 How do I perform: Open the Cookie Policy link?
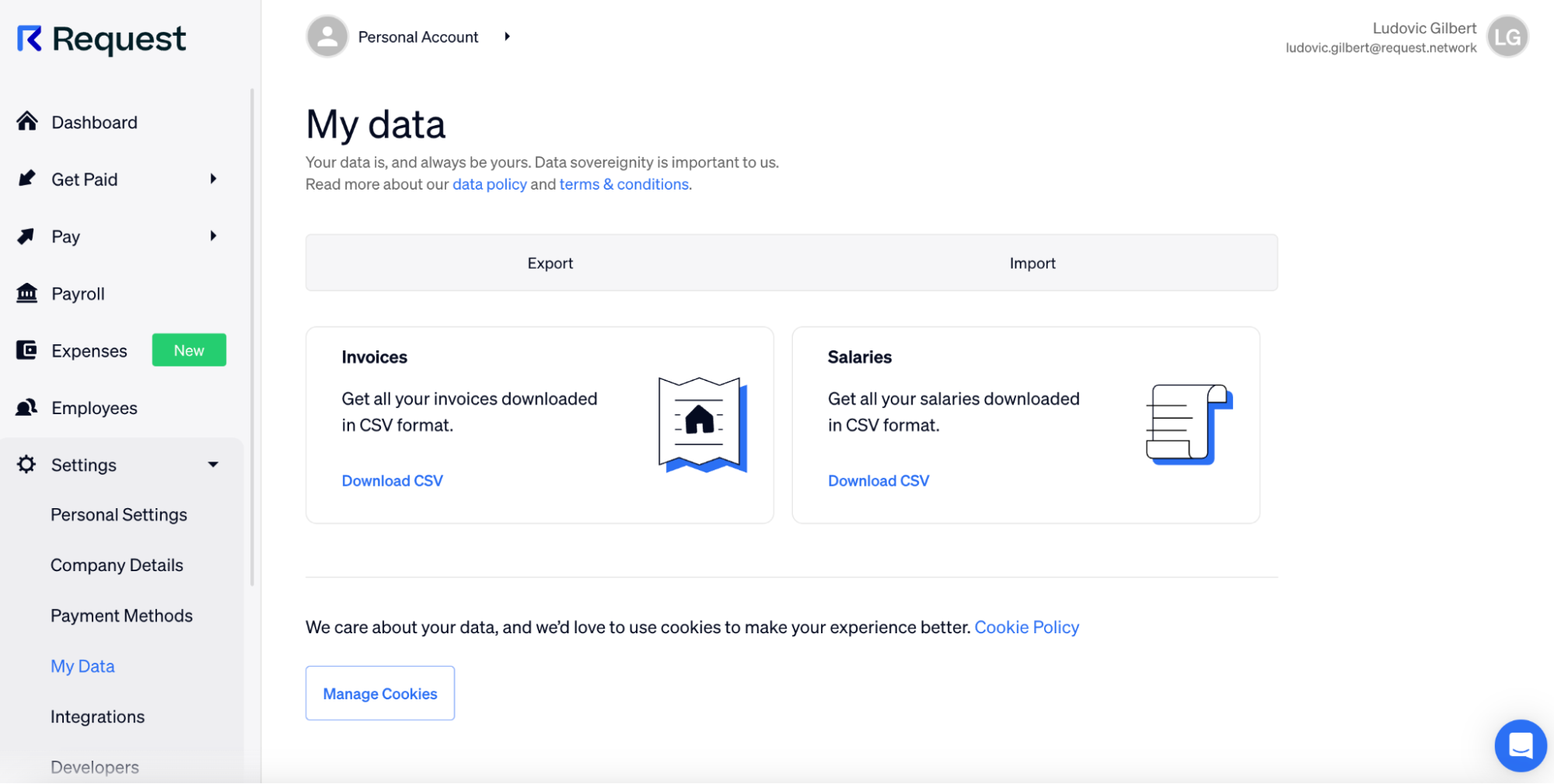pos(1026,627)
